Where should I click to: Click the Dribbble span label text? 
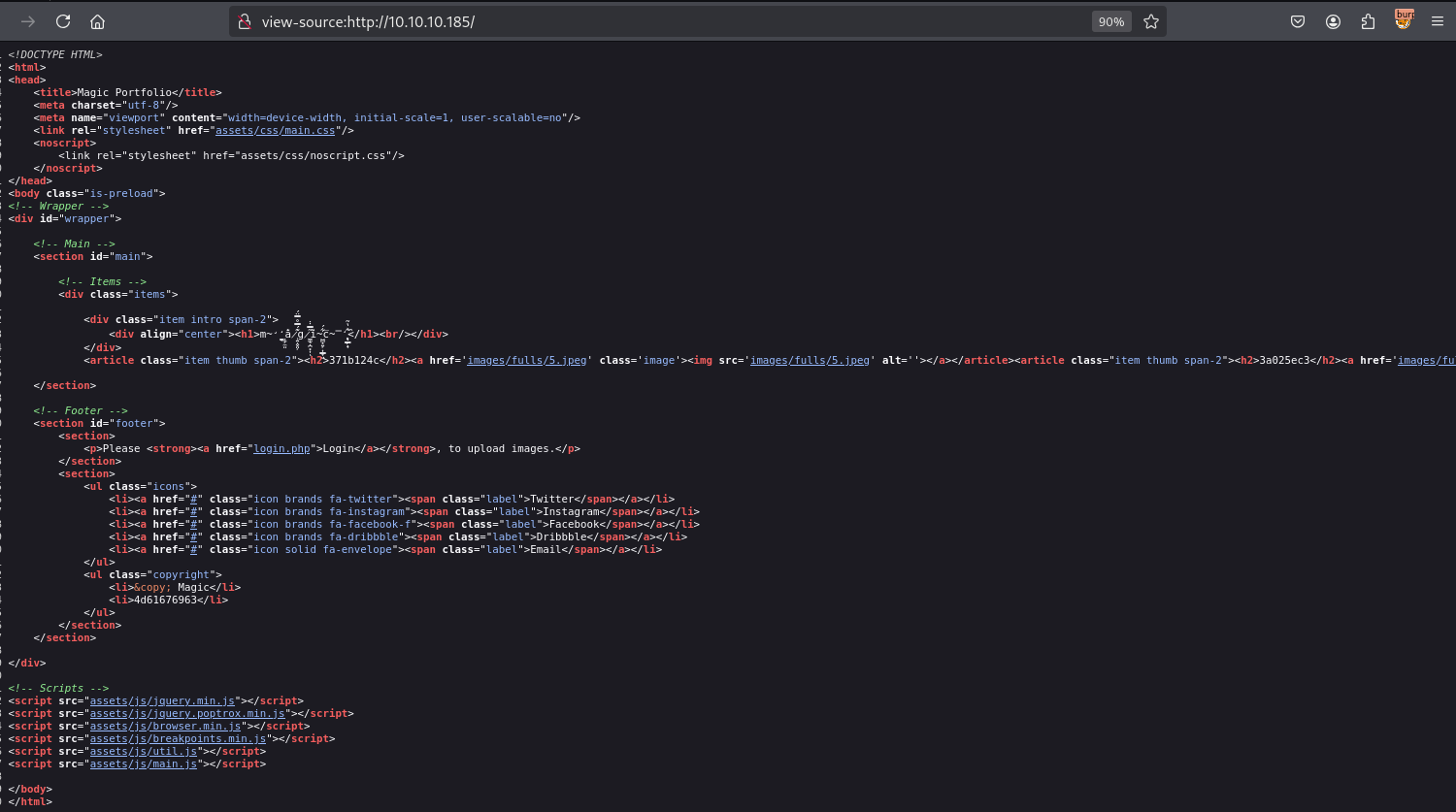point(563,536)
